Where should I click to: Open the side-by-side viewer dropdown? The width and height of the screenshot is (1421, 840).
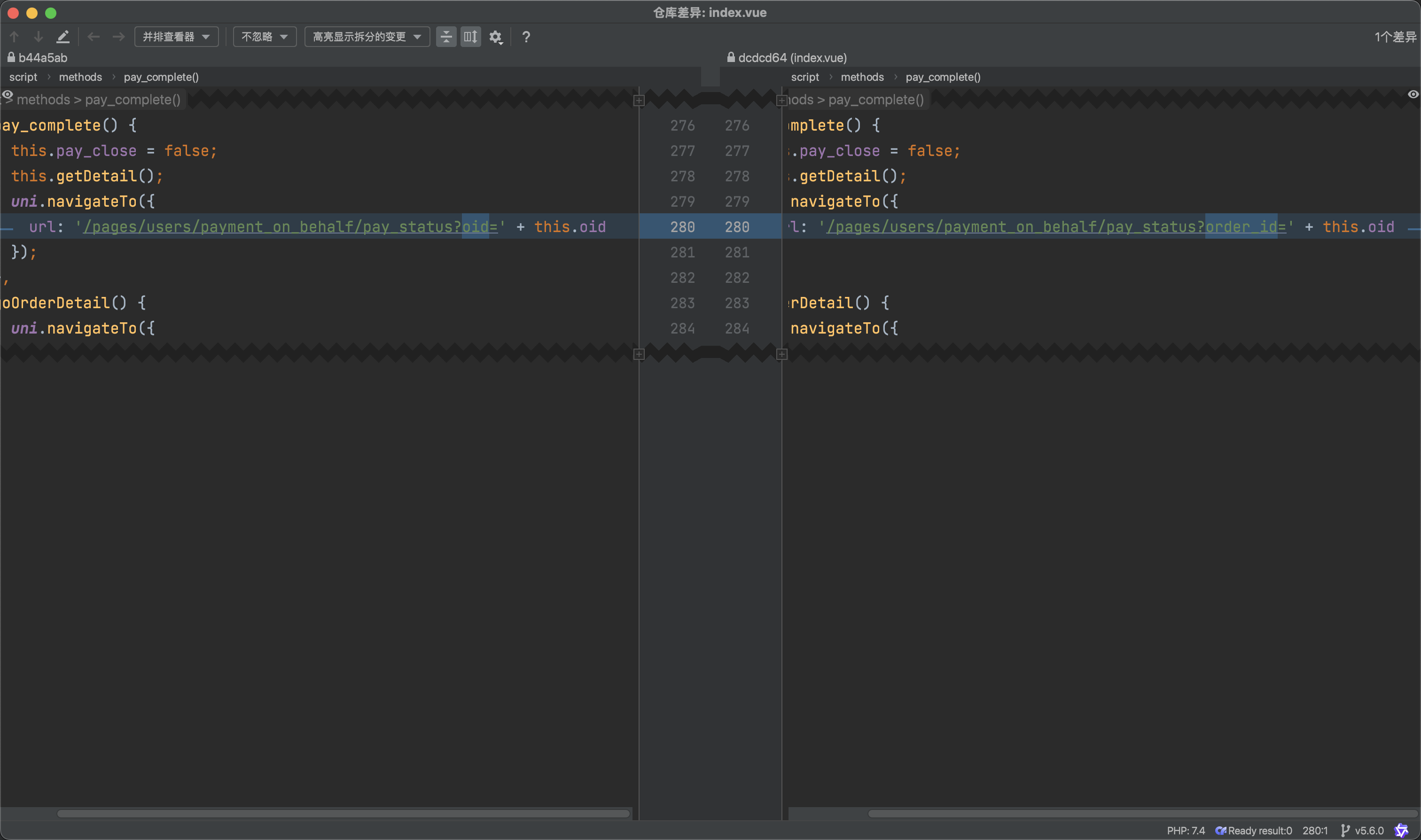[177, 37]
